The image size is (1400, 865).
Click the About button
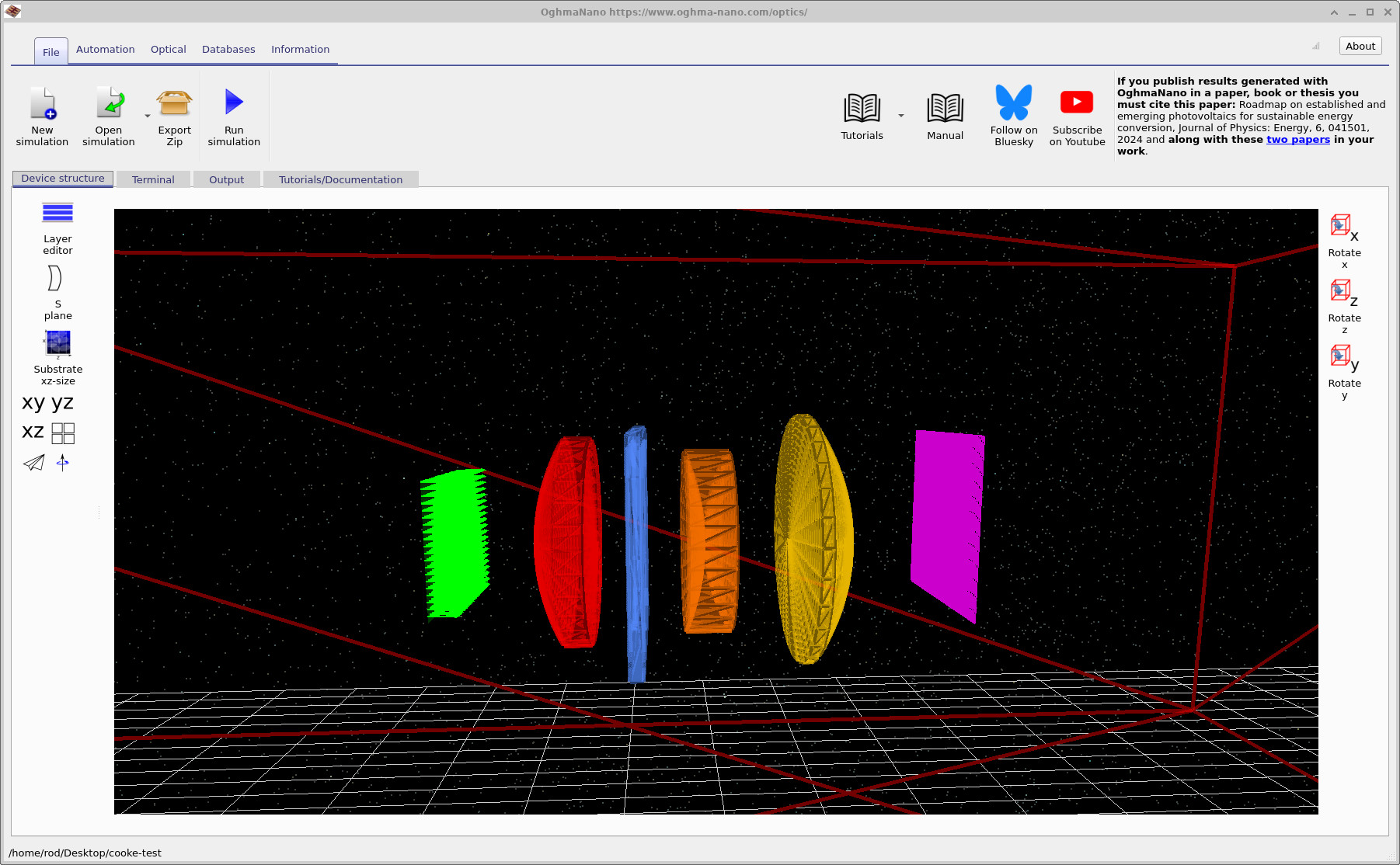[1360, 45]
